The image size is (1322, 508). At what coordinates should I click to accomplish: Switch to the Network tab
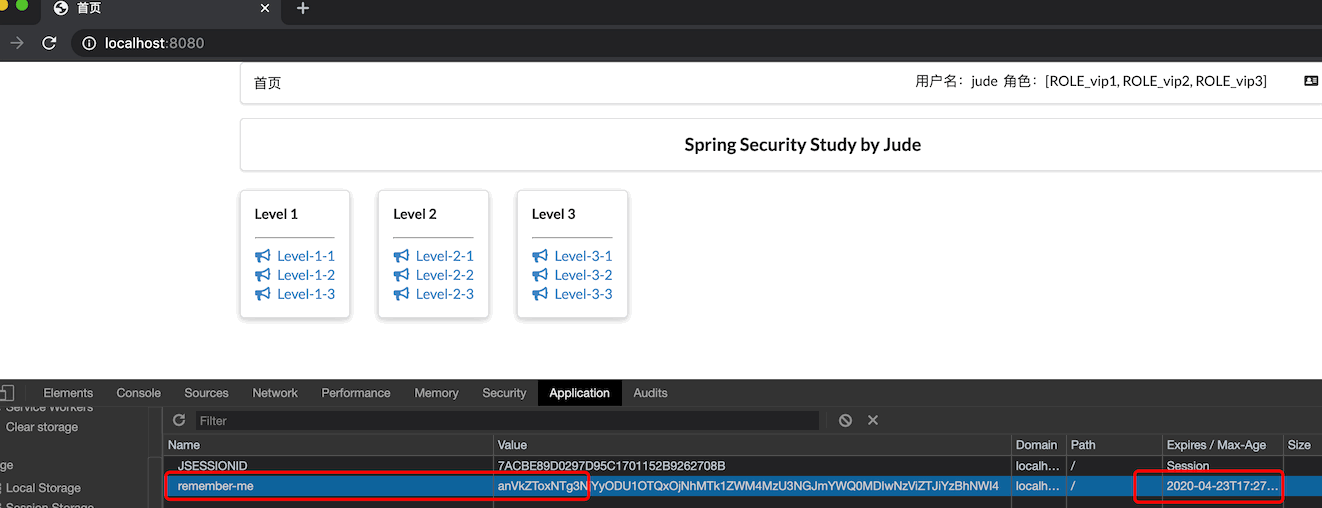click(x=275, y=393)
